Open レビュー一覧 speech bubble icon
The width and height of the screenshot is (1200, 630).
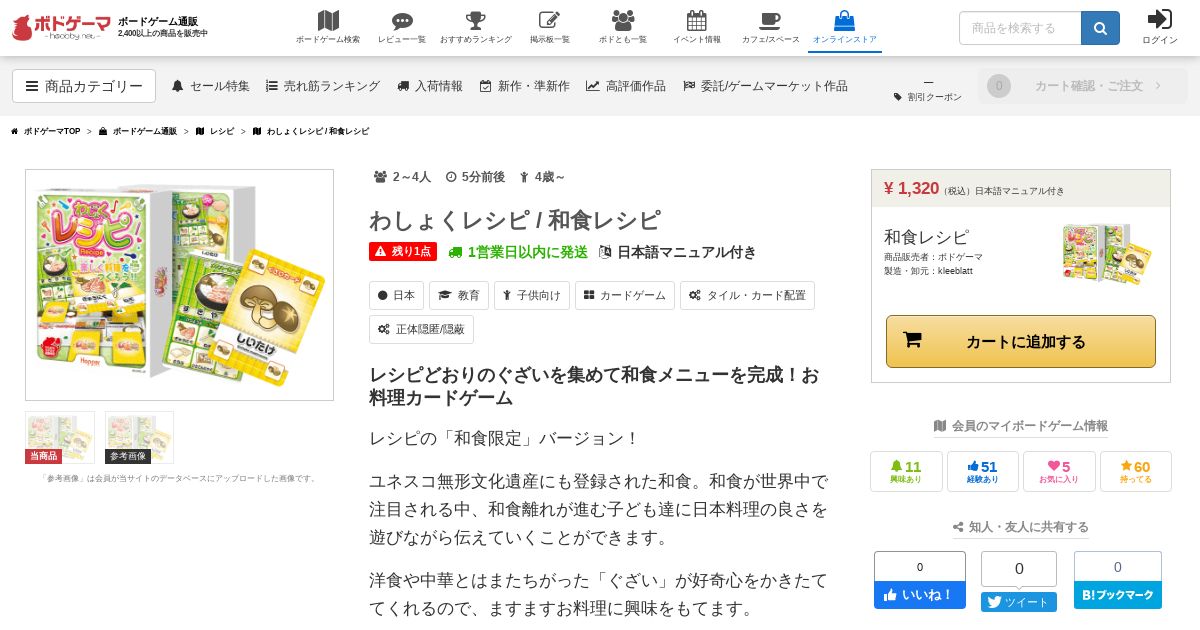[x=402, y=27]
